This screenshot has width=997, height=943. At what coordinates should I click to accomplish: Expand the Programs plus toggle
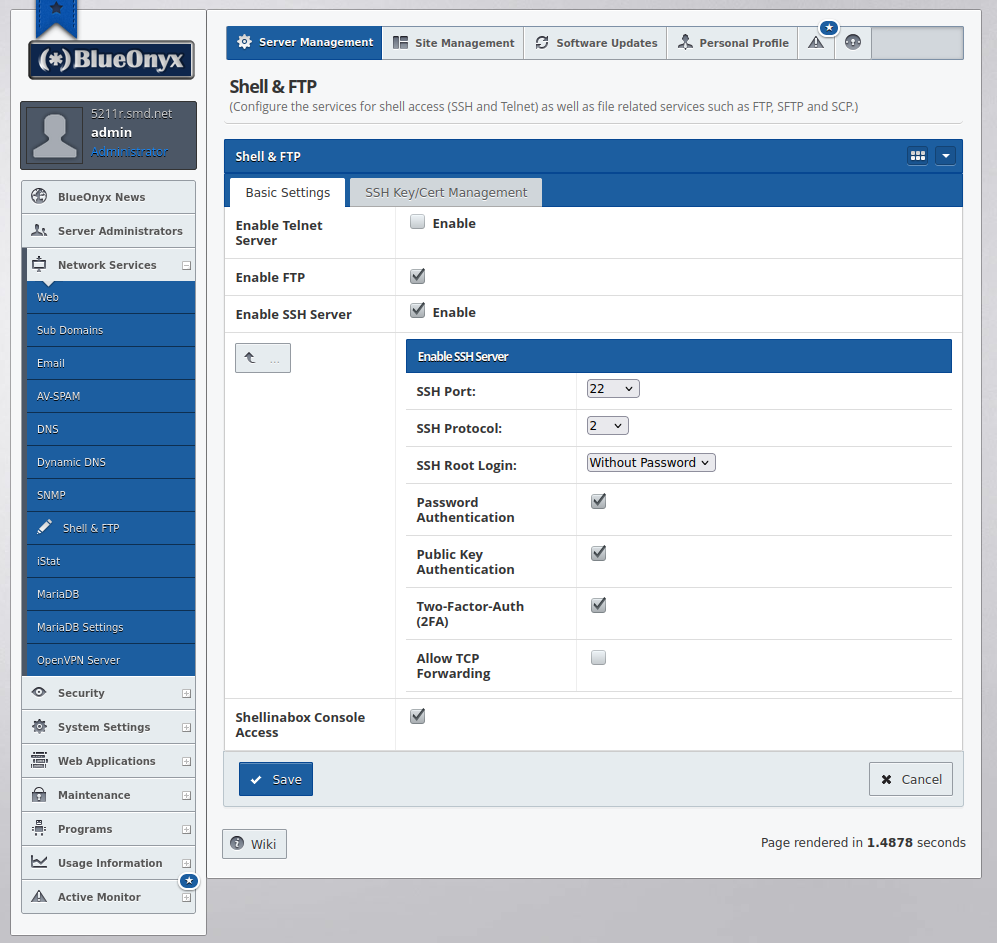pos(186,829)
